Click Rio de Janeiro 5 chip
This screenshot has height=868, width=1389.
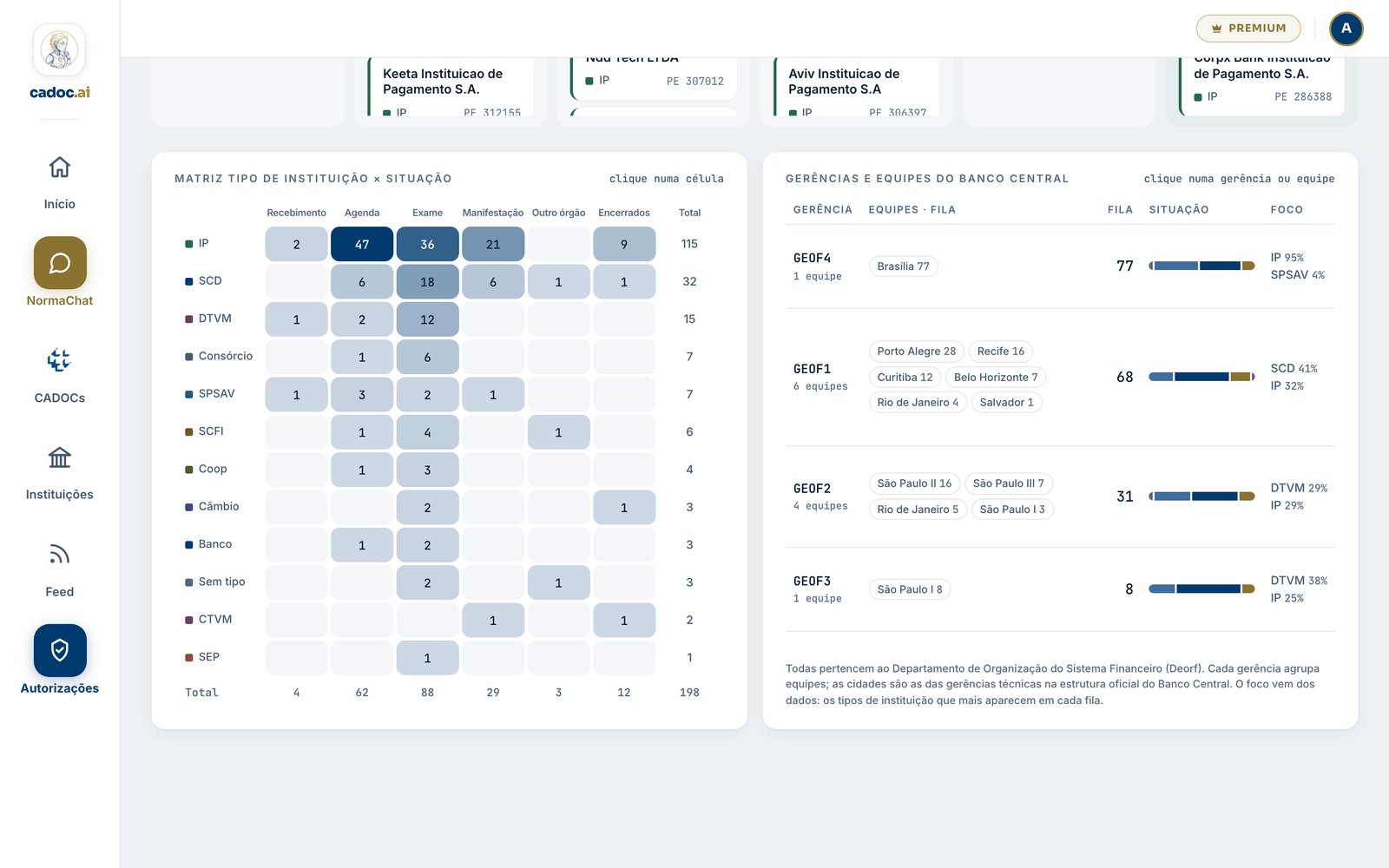pyautogui.click(x=918, y=510)
